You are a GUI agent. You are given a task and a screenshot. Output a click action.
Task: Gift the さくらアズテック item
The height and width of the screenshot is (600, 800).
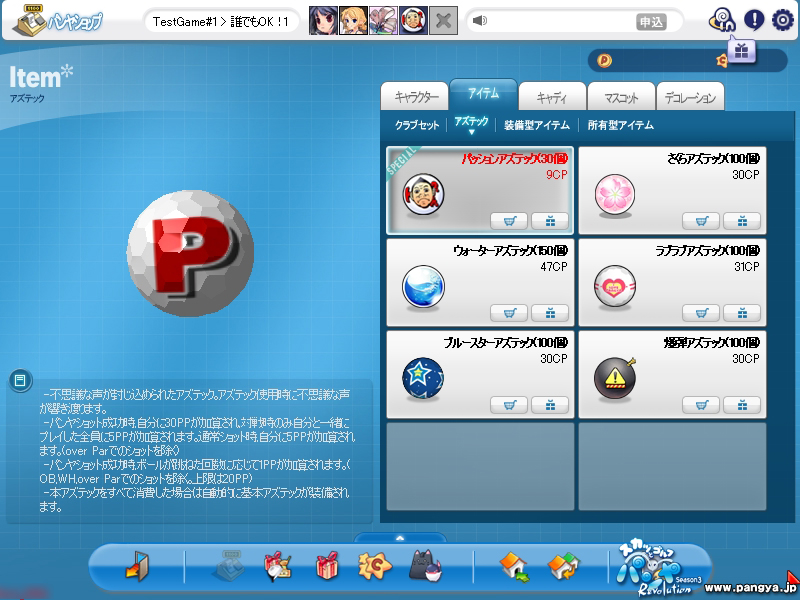[x=741, y=220]
